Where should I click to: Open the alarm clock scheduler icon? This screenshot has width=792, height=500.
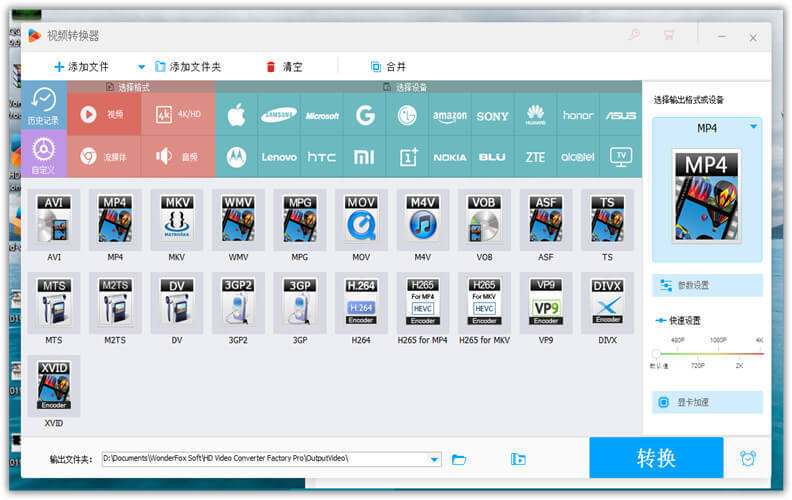pos(748,458)
